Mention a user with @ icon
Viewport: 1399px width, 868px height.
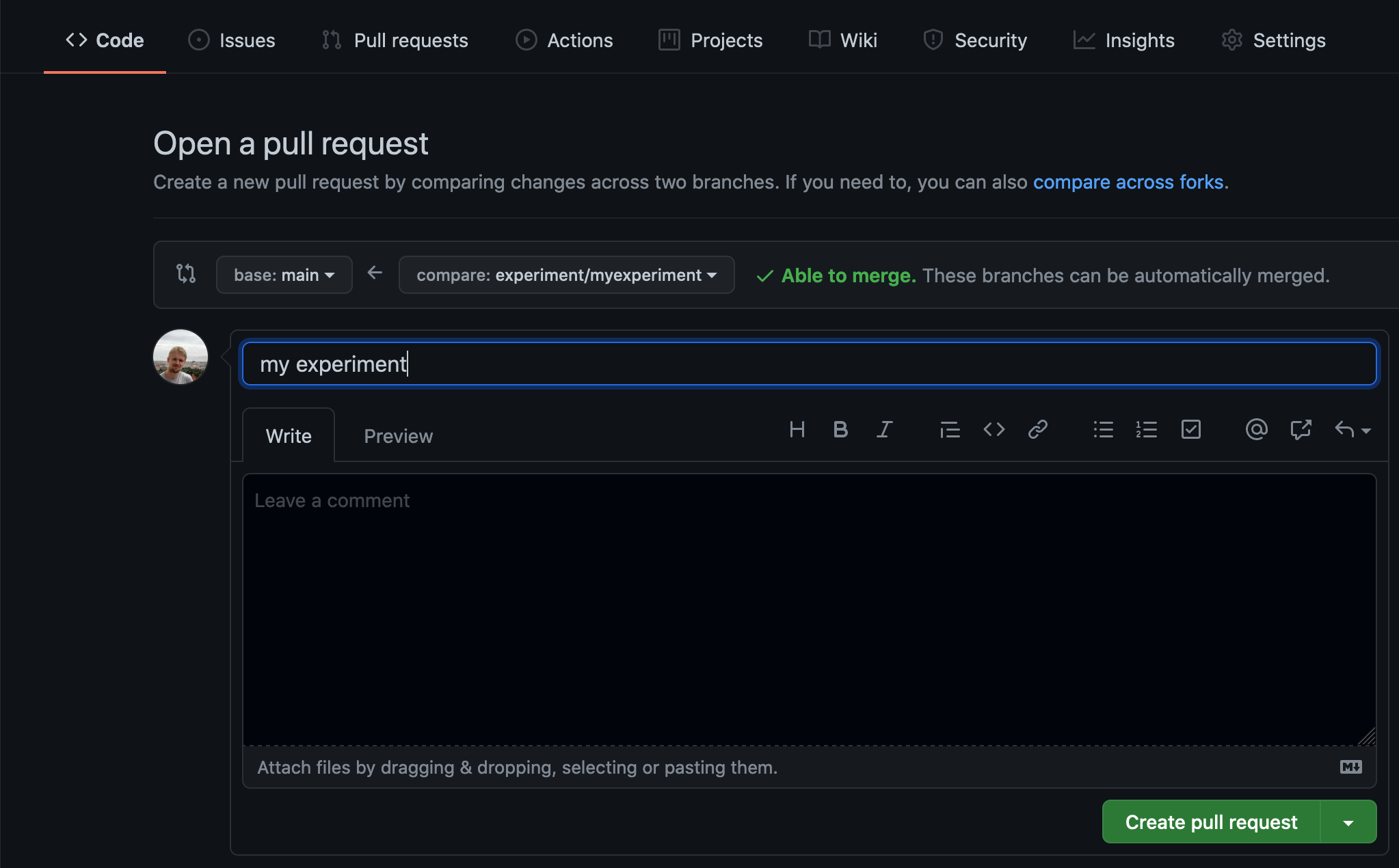tap(1256, 430)
